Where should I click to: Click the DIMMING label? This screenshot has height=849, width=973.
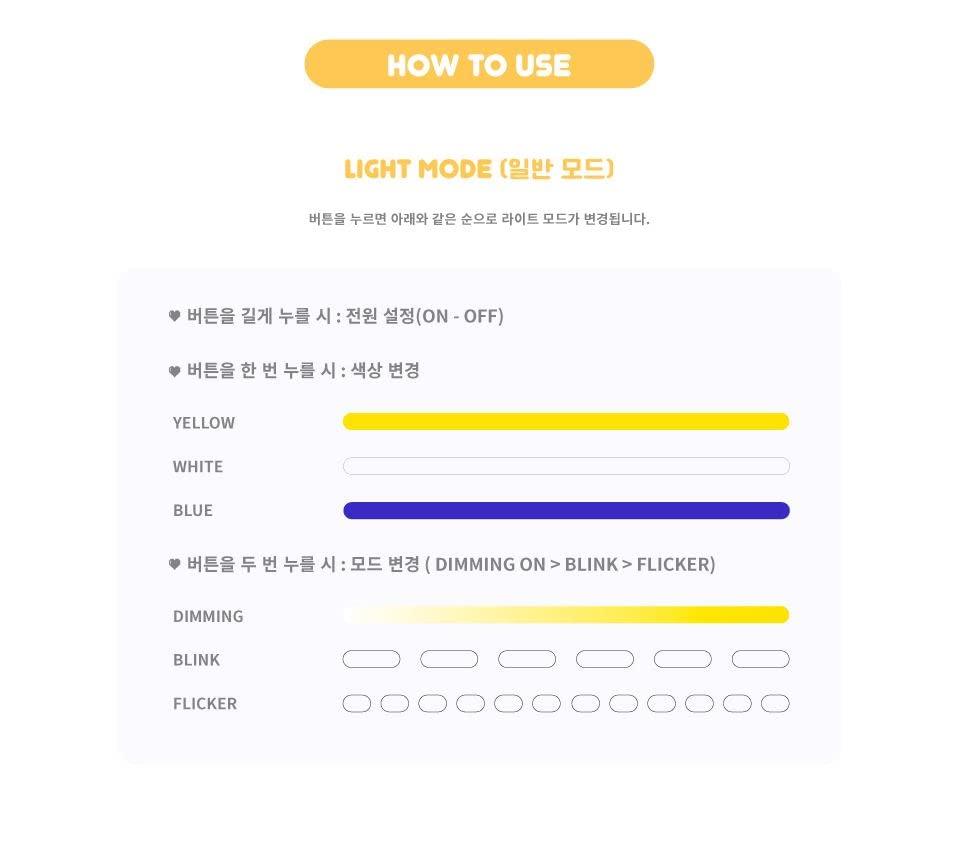[208, 616]
